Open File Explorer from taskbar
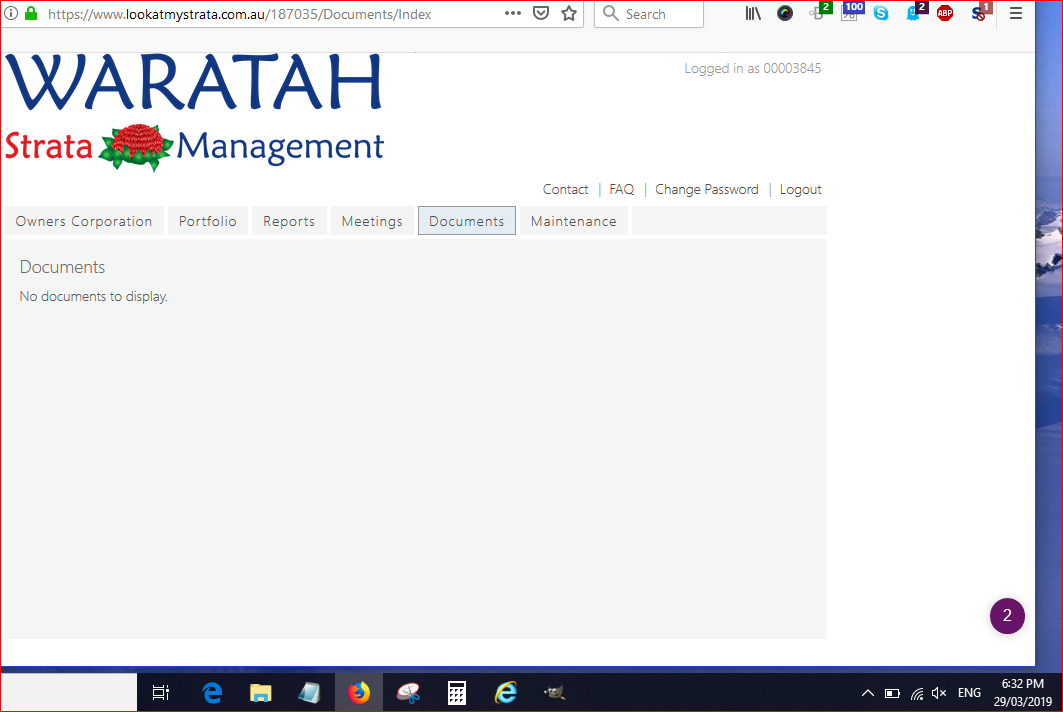Viewport: 1063px width, 712px height. point(260,692)
